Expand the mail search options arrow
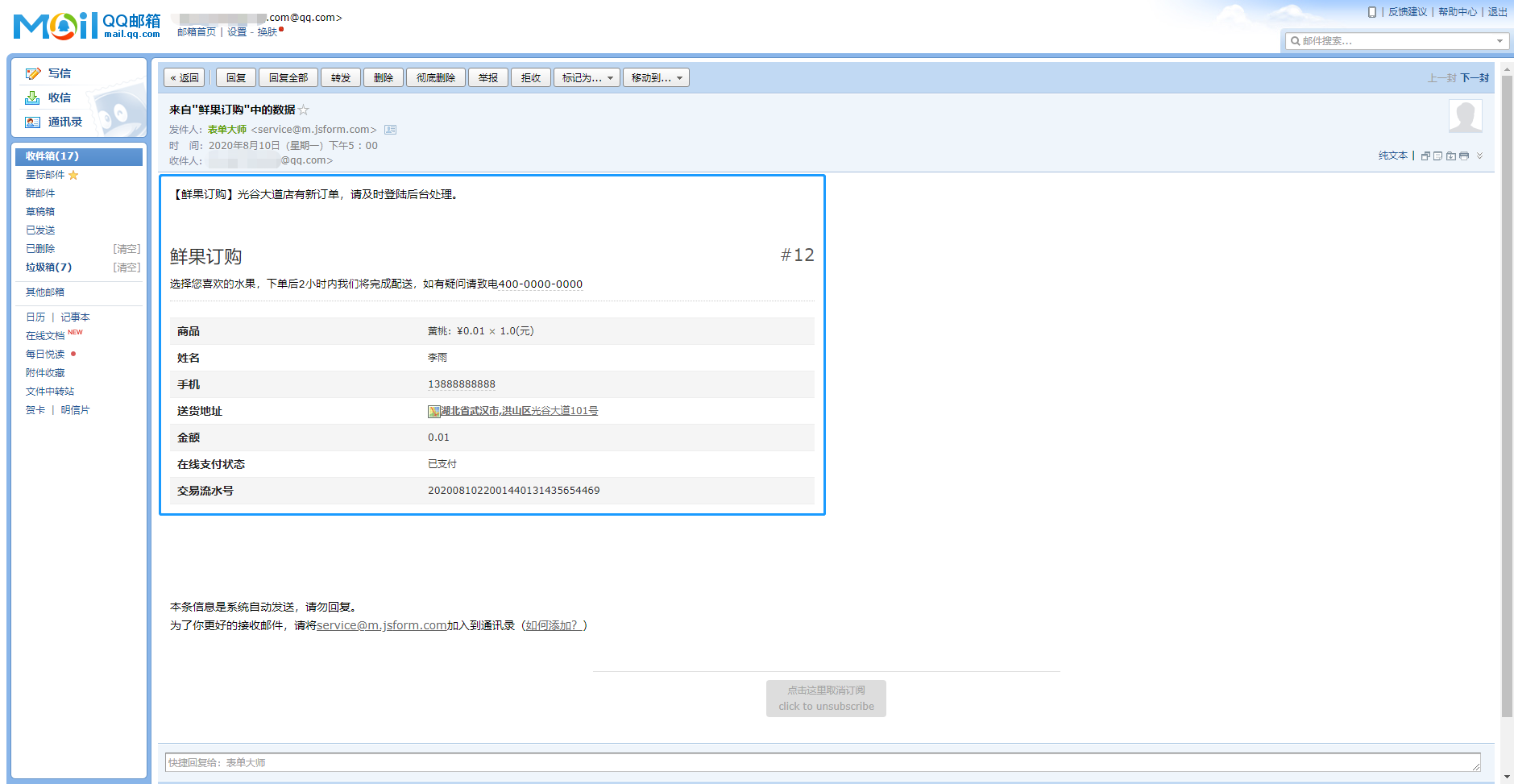Image resolution: width=1514 pixels, height=784 pixels. (1499, 41)
